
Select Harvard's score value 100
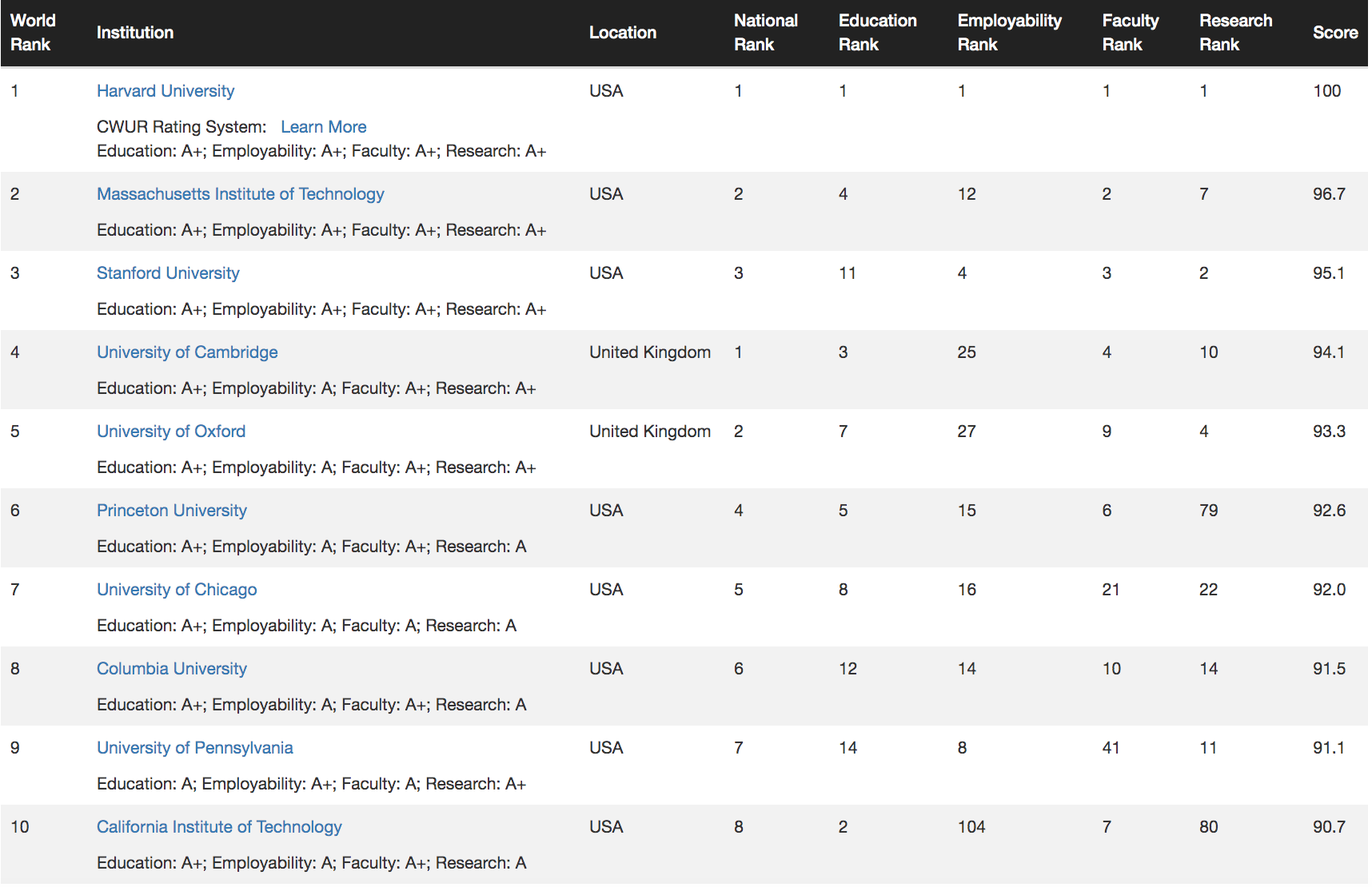click(x=1327, y=91)
